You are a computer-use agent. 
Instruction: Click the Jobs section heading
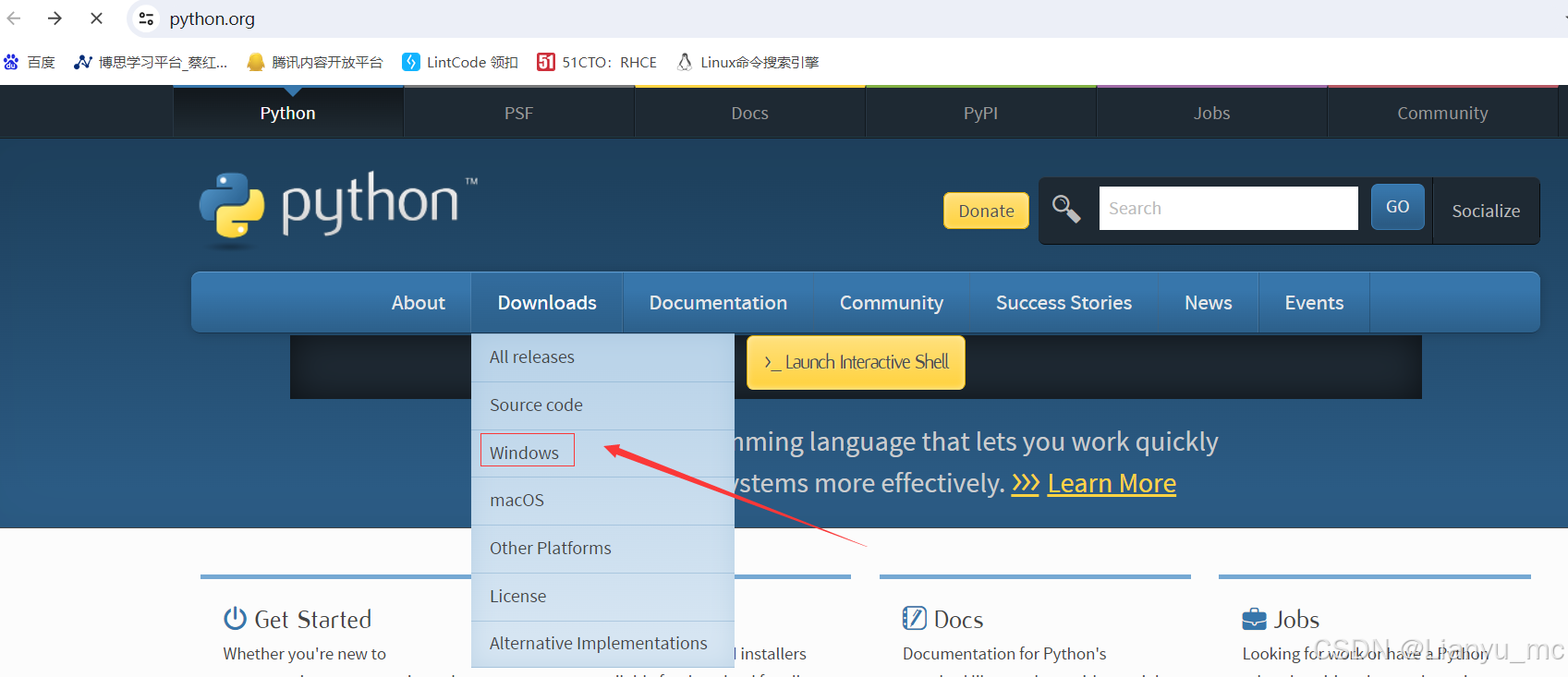tap(1296, 619)
